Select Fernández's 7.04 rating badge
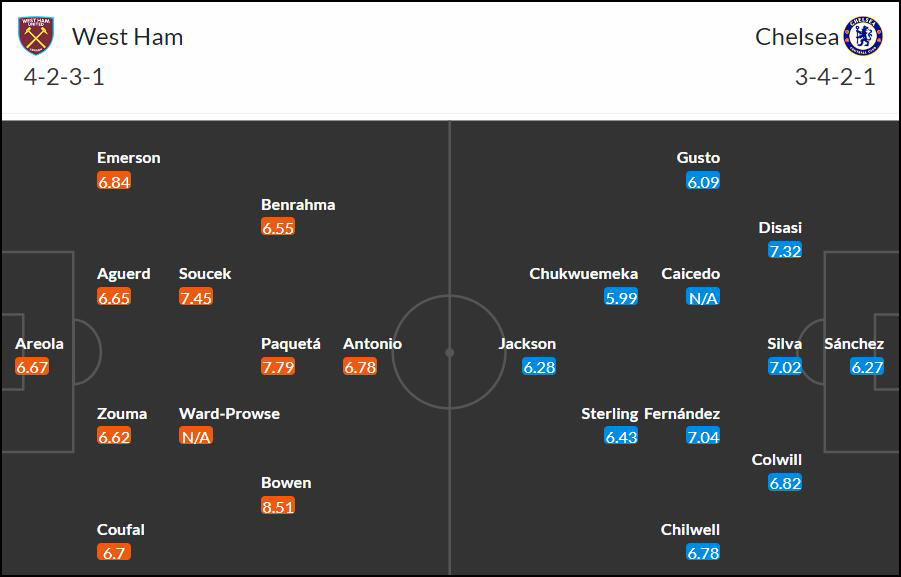This screenshot has height=577, width=901. 703,436
